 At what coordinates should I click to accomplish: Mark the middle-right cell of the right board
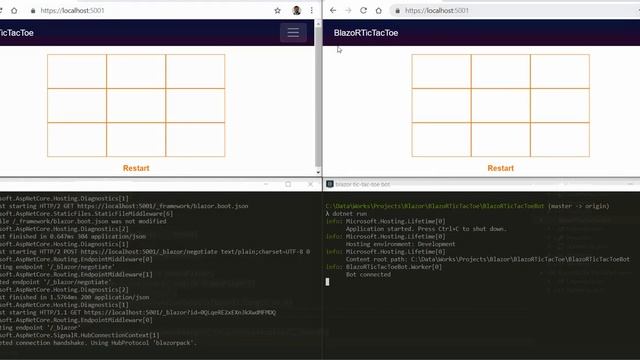(560, 105)
